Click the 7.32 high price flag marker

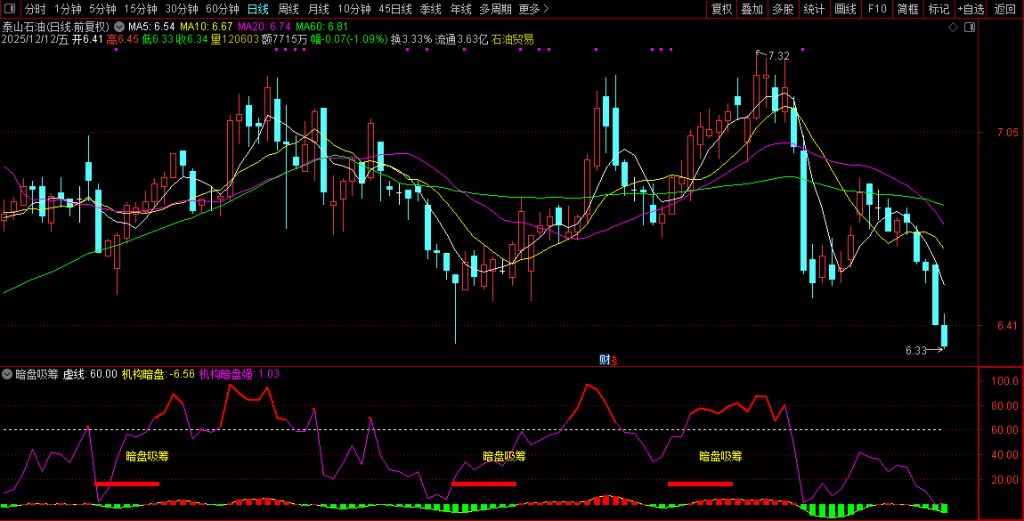pyautogui.click(x=777, y=55)
